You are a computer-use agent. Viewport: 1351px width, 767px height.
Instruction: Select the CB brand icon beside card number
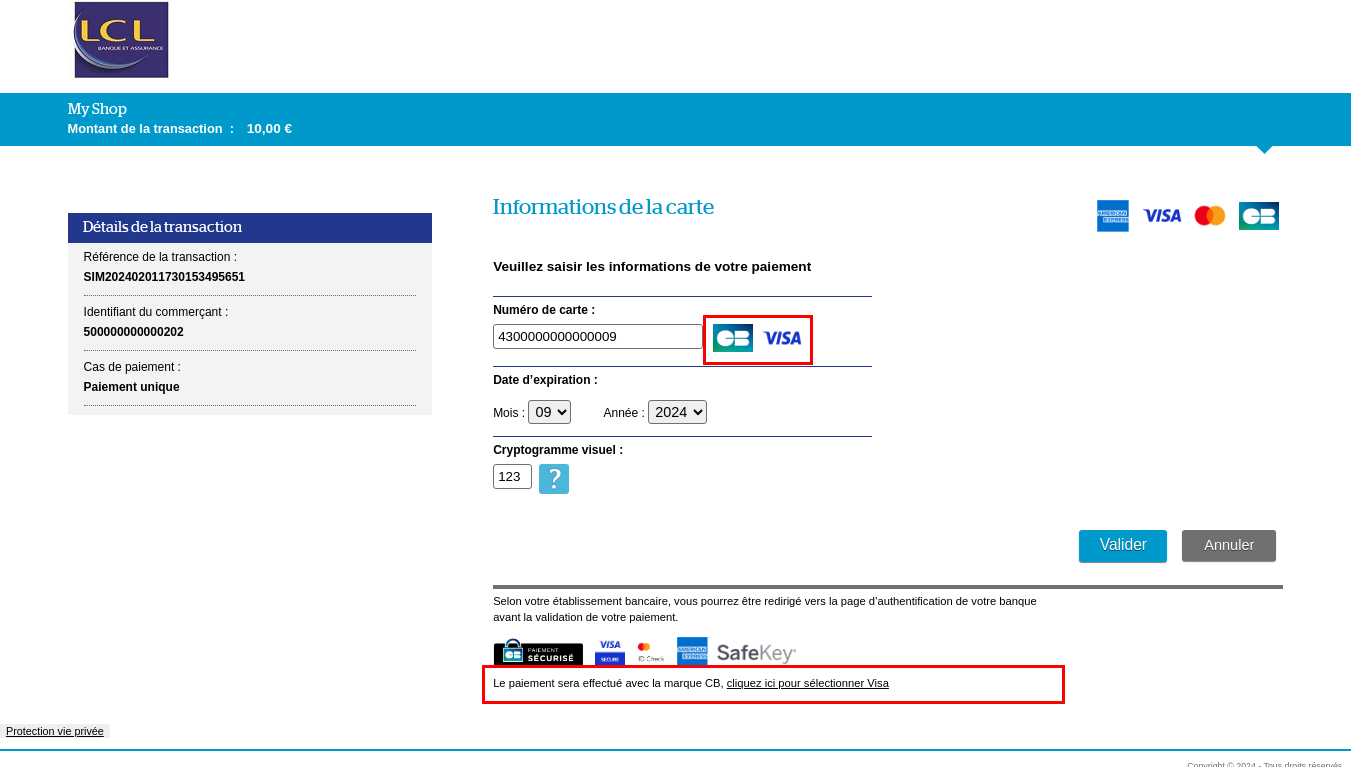point(733,338)
